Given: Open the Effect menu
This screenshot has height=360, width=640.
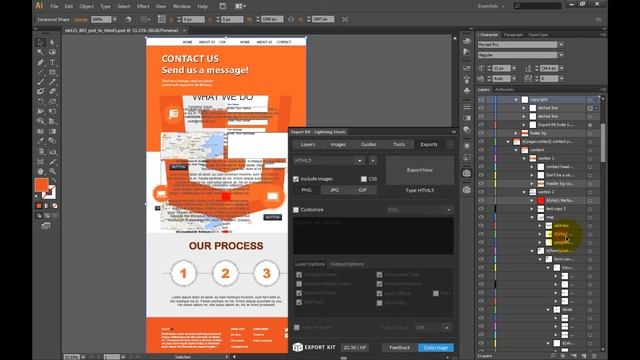Looking at the screenshot, I should pyautogui.click(x=143, y=6).
